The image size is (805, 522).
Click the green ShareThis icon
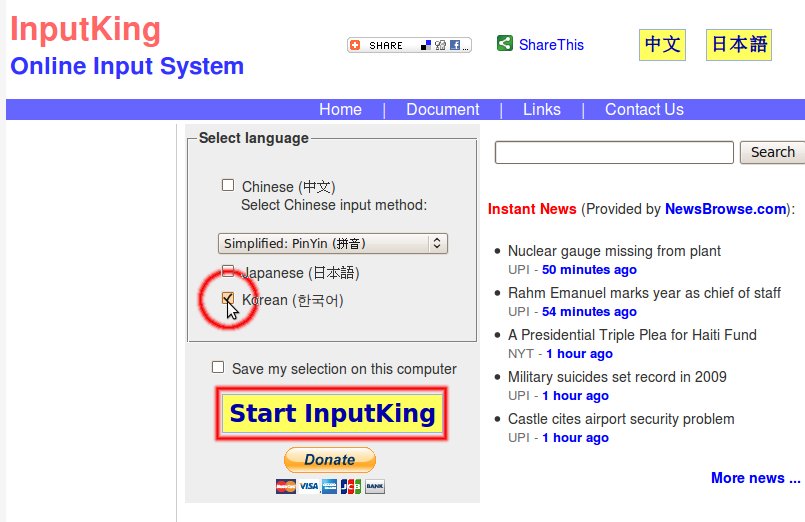point(505,43)
